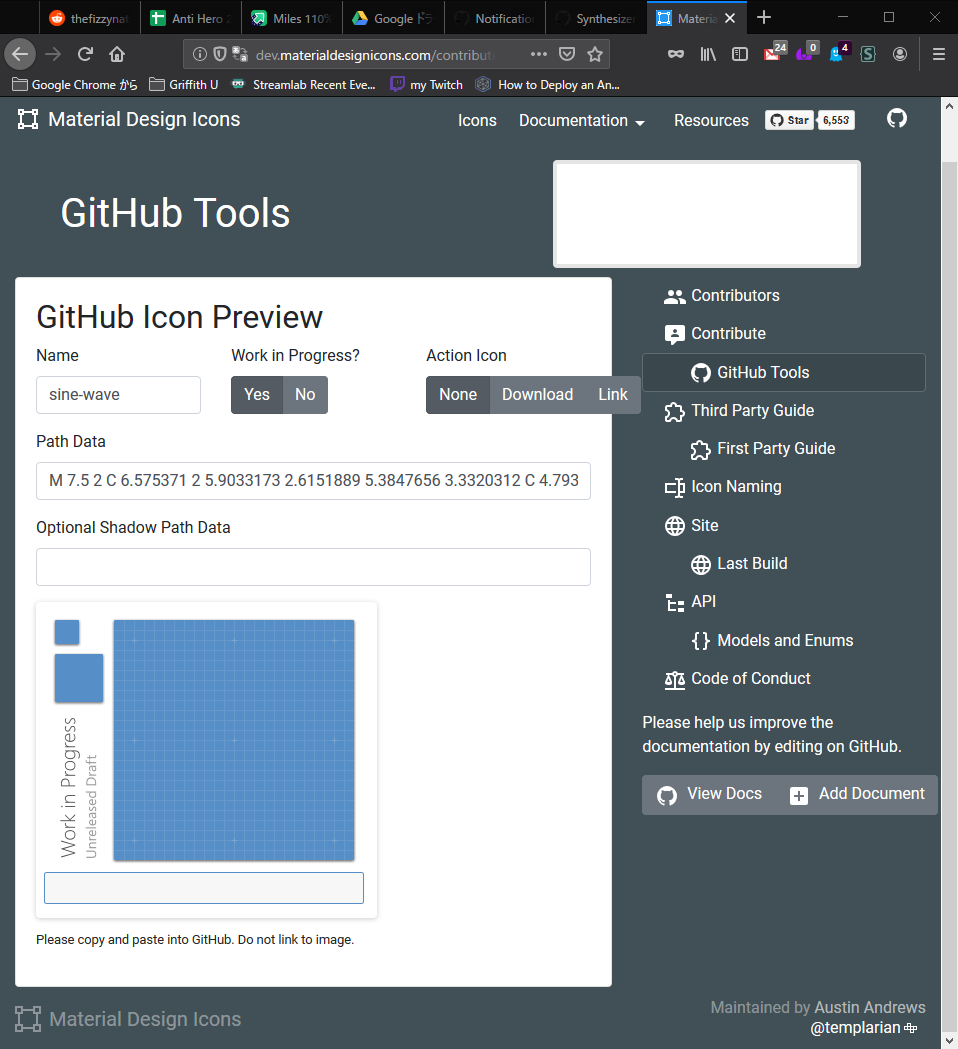958x1049 pixels.
Task: Select Yes for Work in Progress
Action: coord(257,395)
